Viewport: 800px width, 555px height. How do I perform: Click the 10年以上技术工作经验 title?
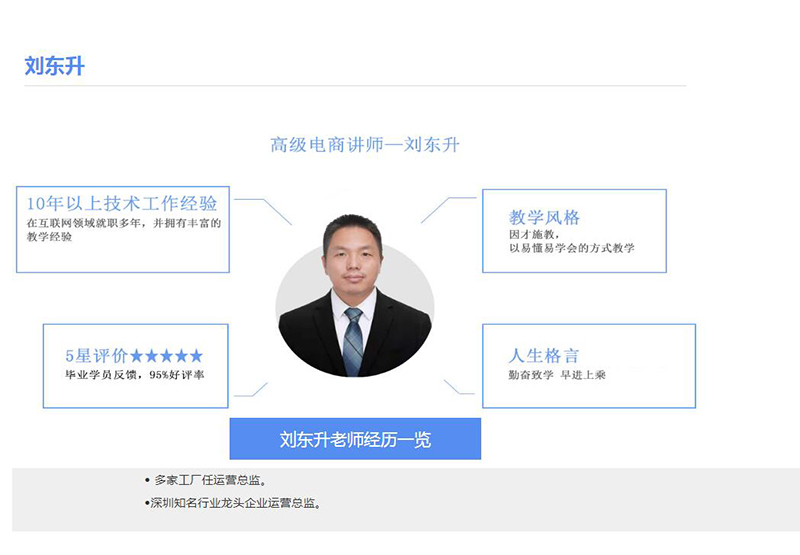[122, 203]
